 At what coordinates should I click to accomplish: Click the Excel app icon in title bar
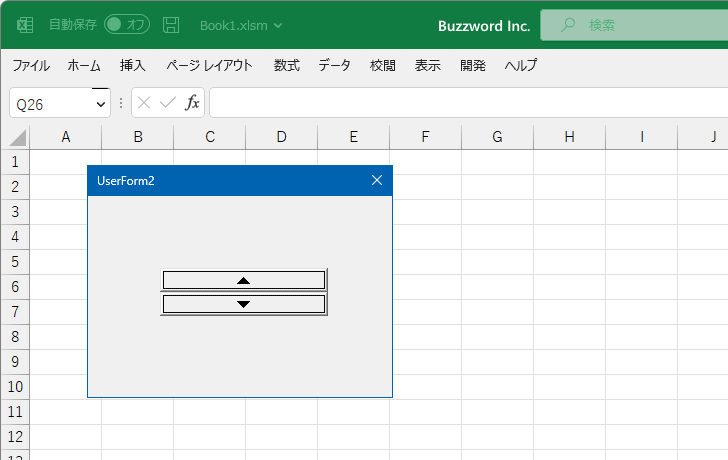click(25, 25)
